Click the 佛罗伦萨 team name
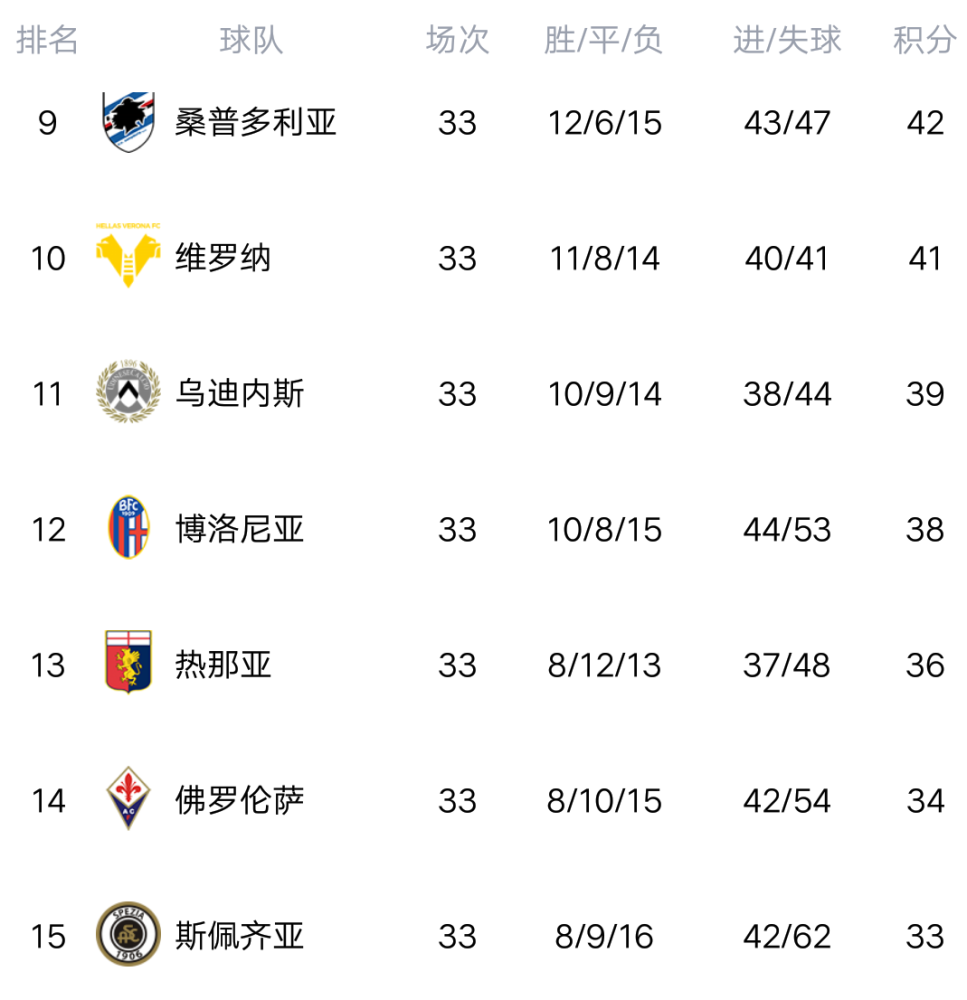This screenshot has height=1000, width=967. click(x=239, y=801)
